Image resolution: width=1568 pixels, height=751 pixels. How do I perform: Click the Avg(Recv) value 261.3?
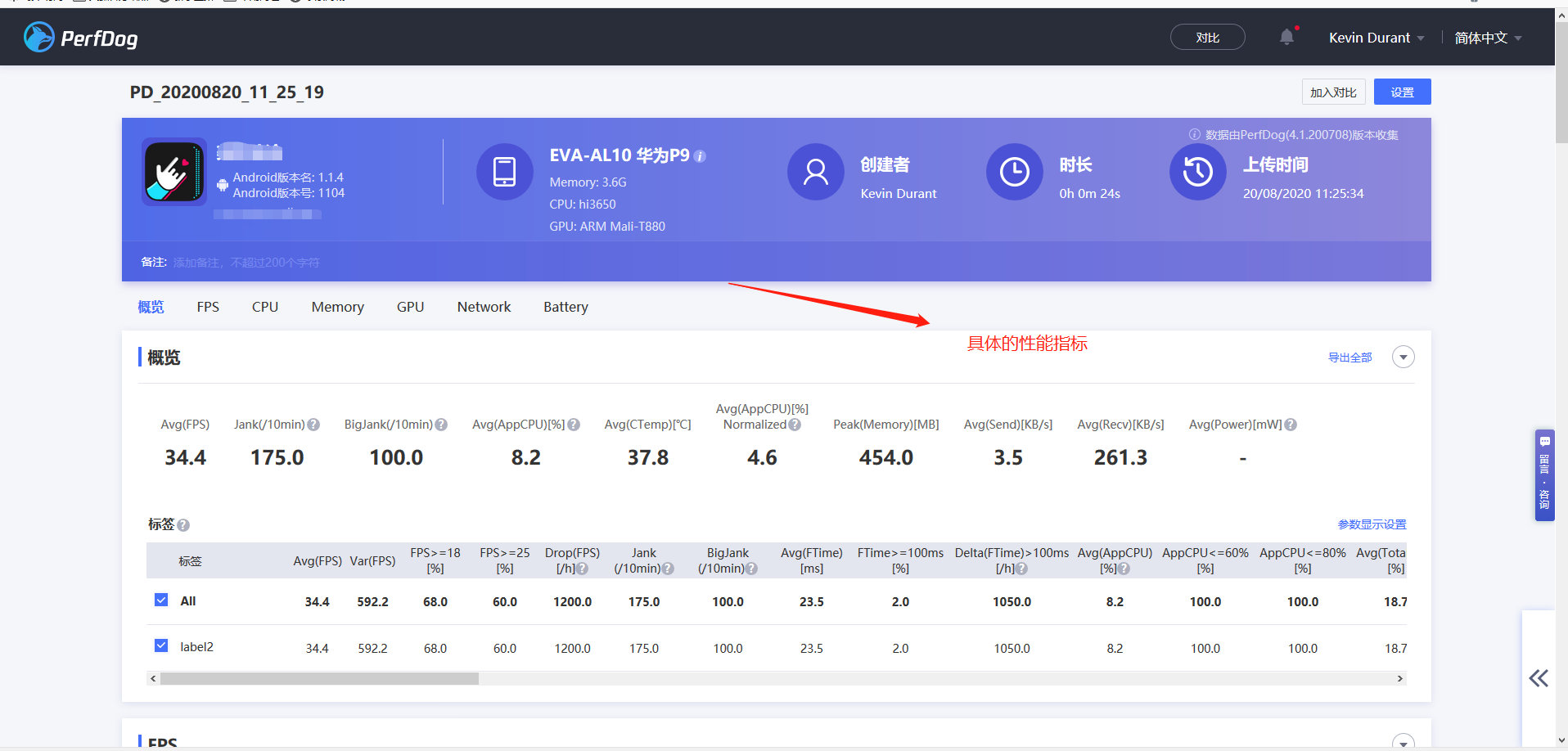(x=1120, y=457)
